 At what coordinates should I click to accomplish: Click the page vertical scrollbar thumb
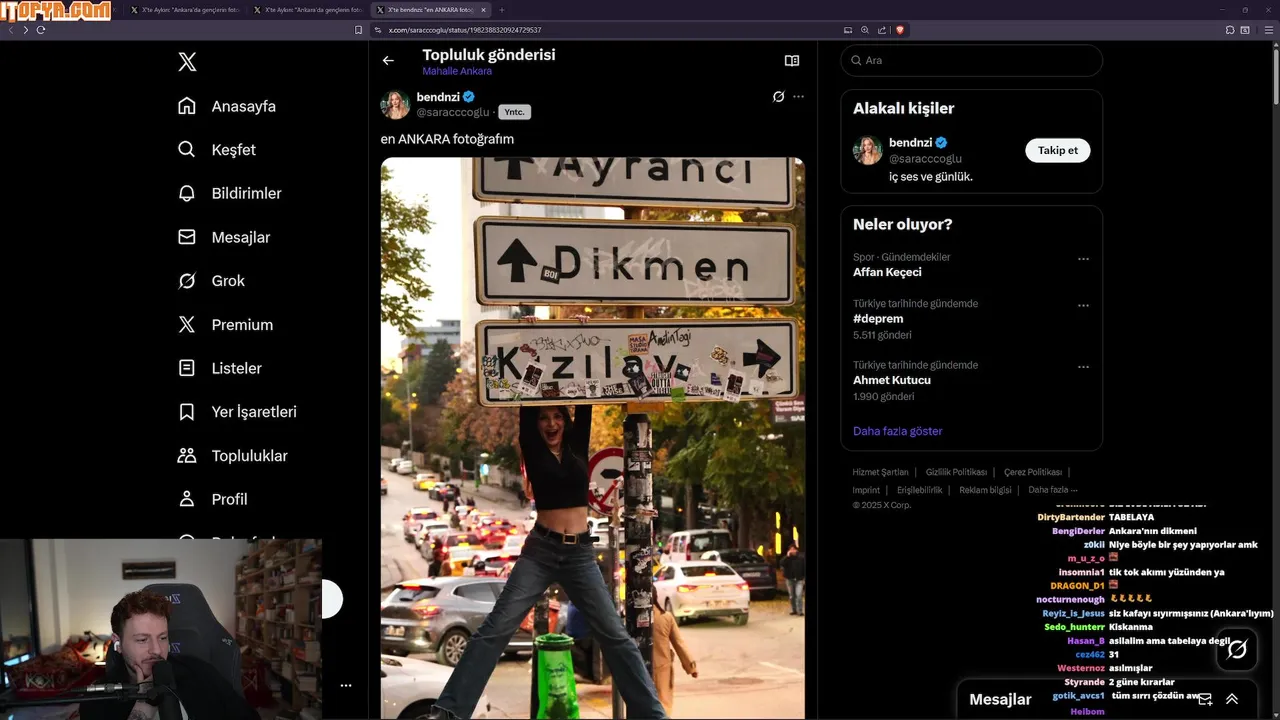[x=1275, y=78]
